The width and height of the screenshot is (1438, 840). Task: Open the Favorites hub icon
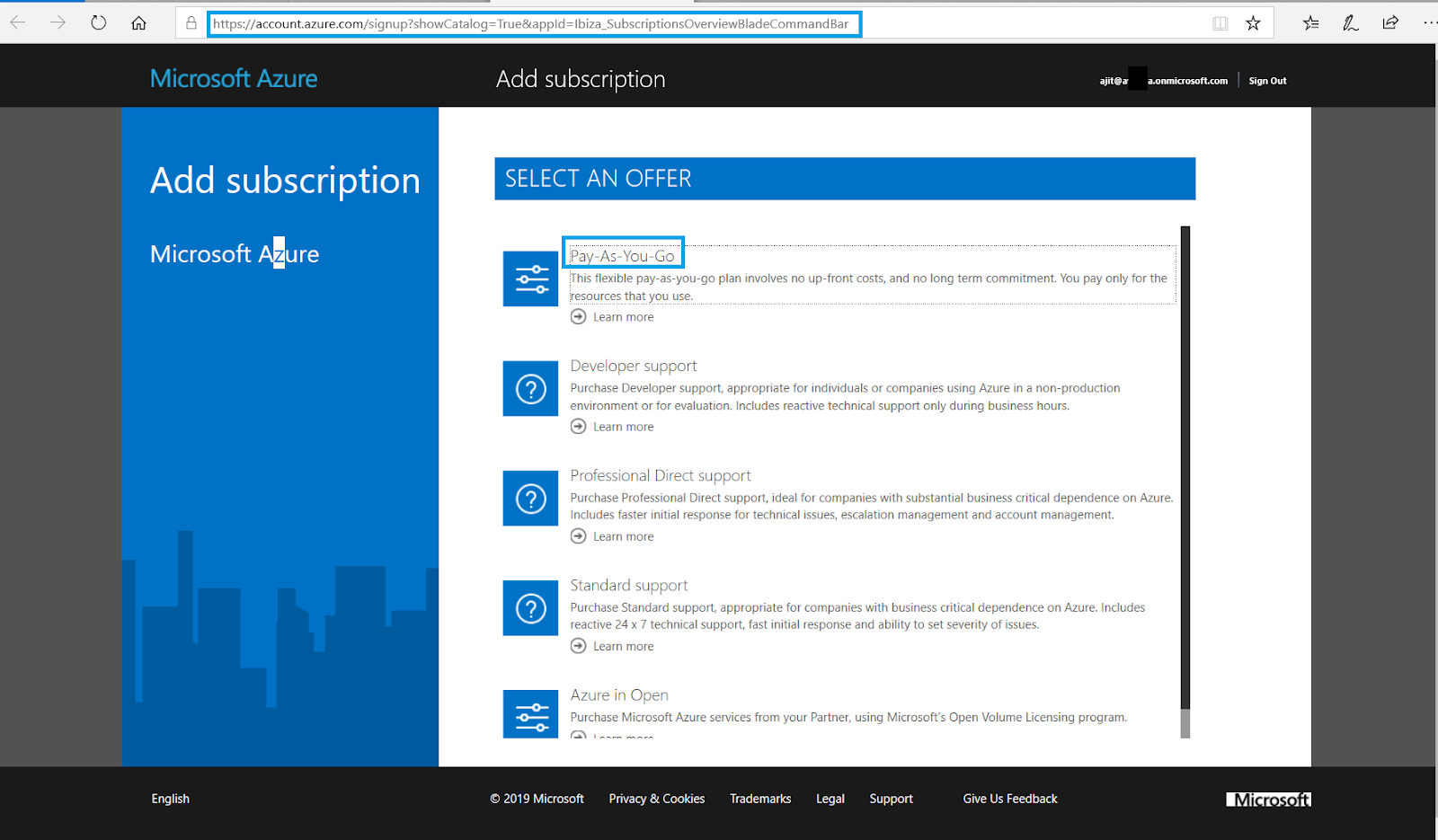click(1311, 23)
